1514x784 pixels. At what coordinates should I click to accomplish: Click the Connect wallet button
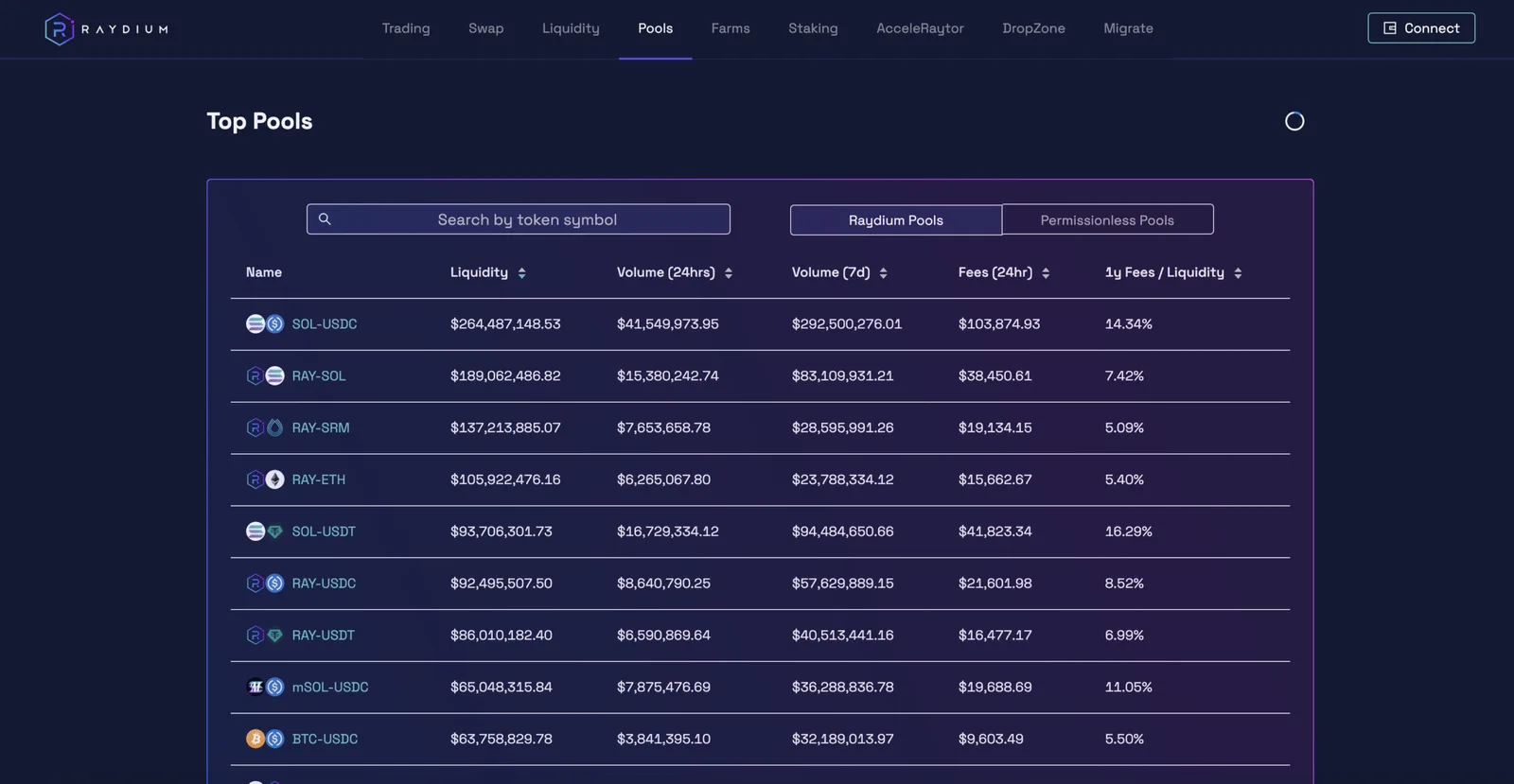pos(1421,28)
